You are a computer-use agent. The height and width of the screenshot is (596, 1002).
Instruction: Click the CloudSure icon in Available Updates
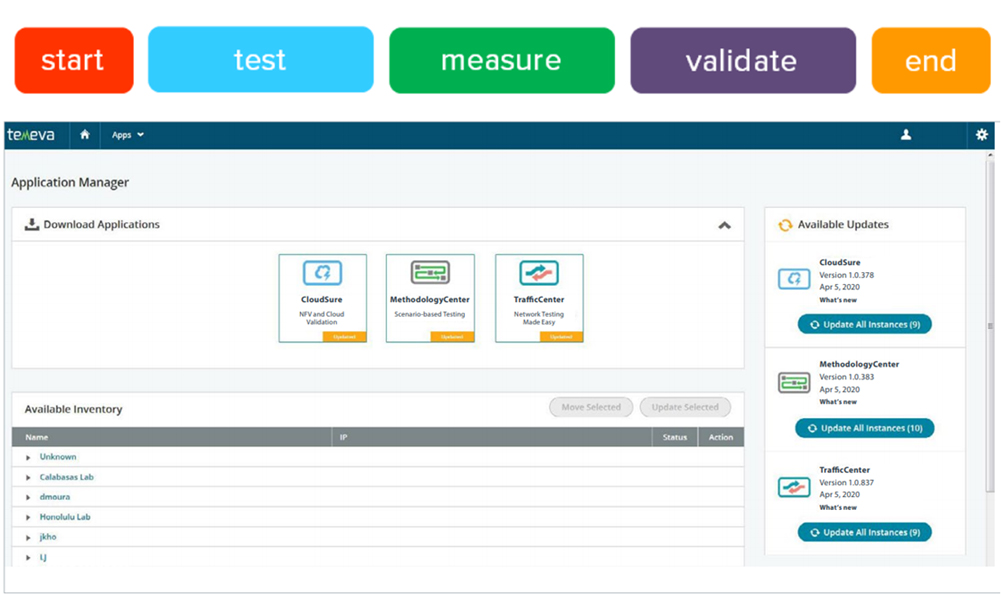pos(794,280)
